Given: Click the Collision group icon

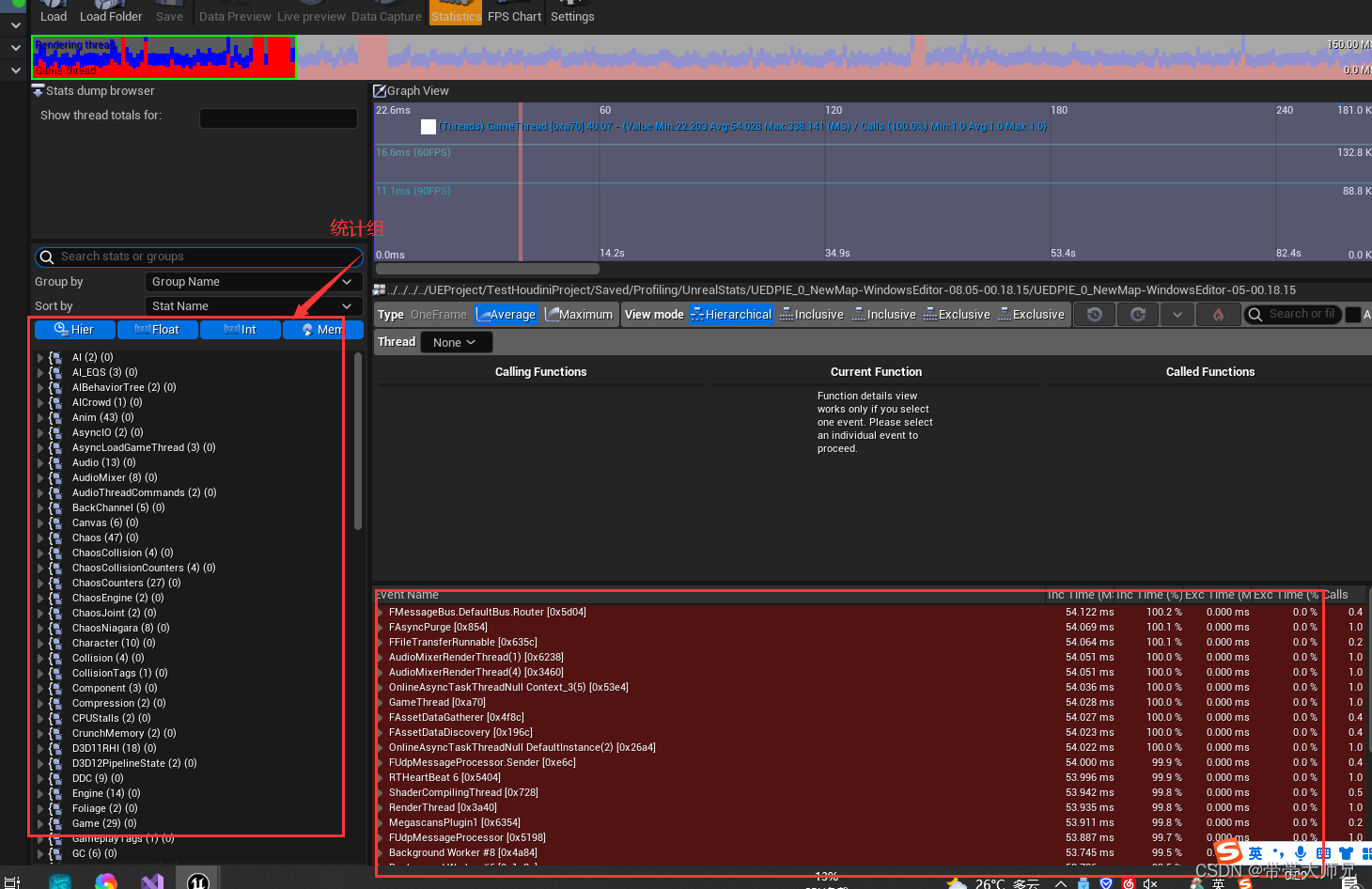Looking at the screenshot, I should click(55, 658).
